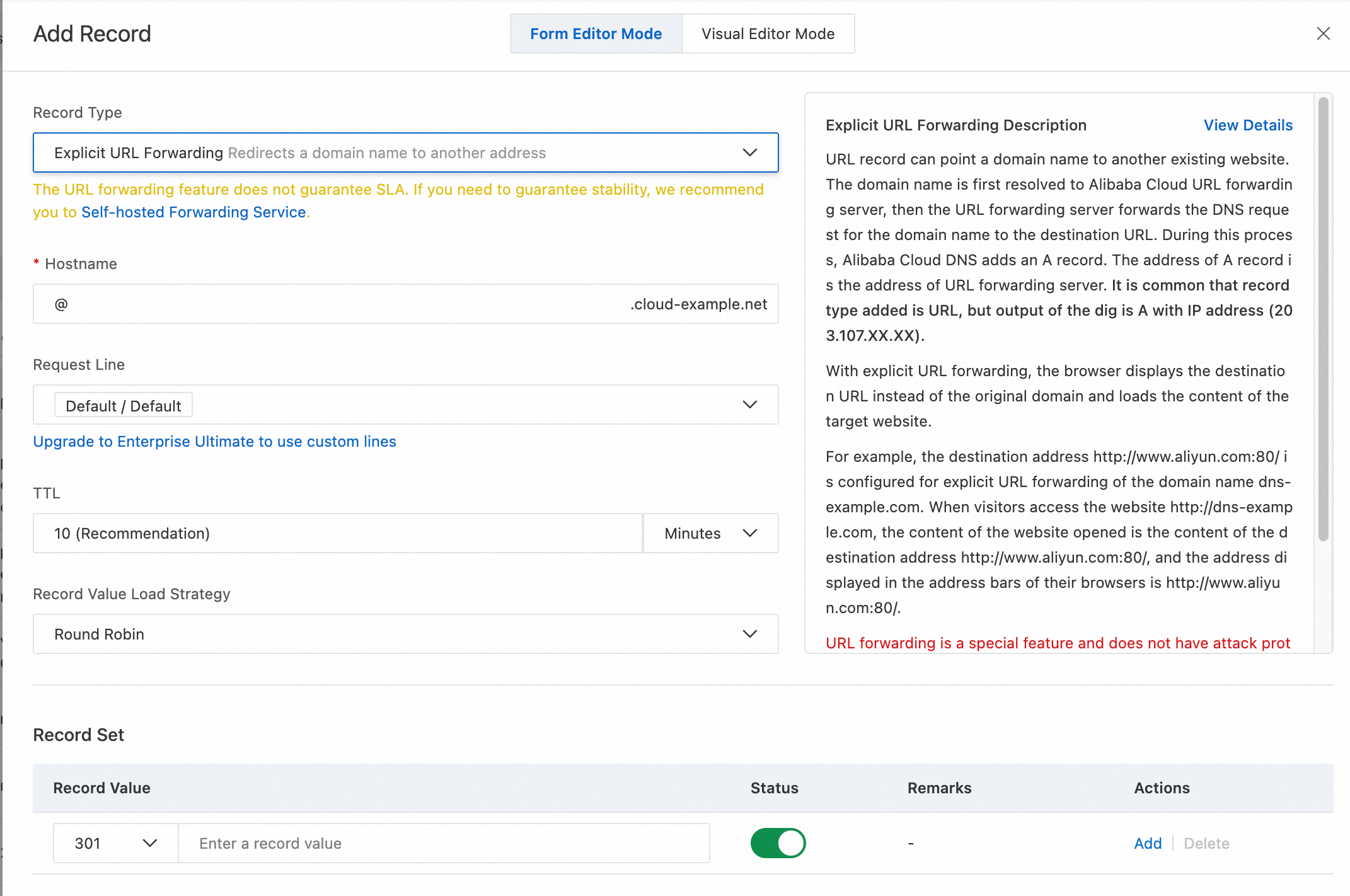Switch to Visual Editor Mode tab

768,34
